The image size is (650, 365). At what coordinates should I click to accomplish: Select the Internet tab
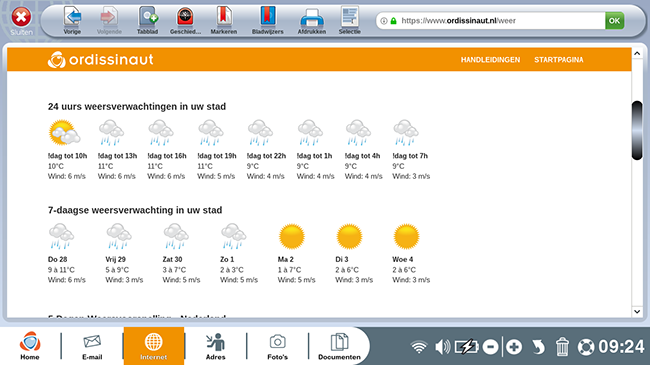[x=154, y=346]
